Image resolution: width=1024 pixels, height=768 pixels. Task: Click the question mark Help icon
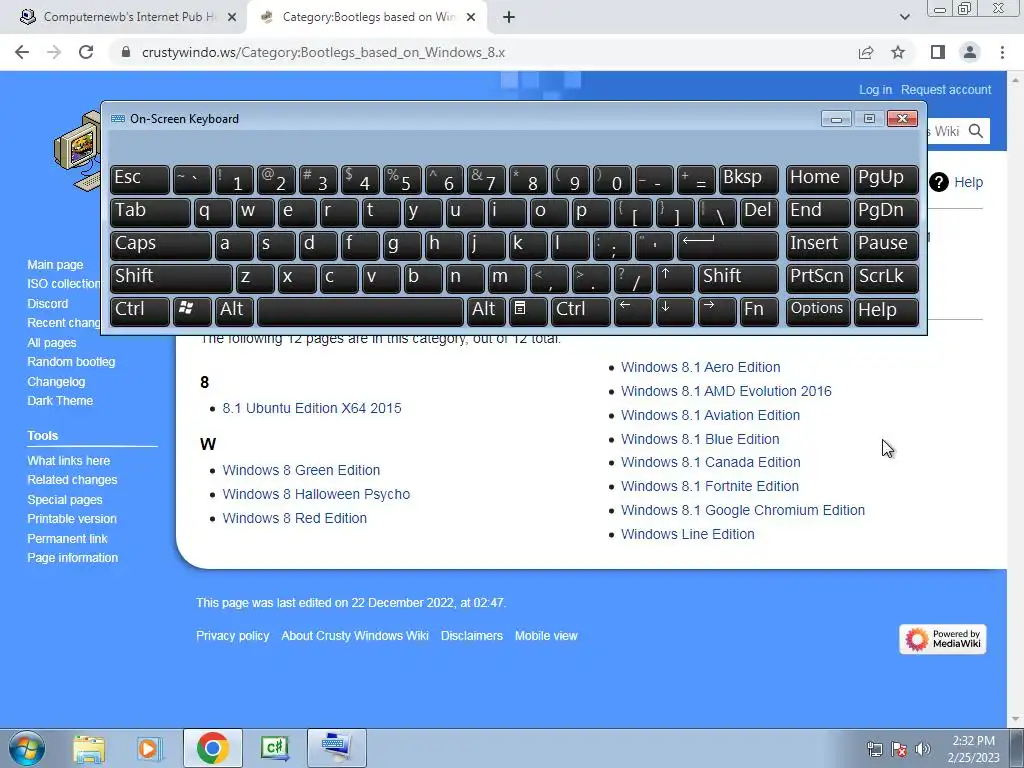(938, 182)
